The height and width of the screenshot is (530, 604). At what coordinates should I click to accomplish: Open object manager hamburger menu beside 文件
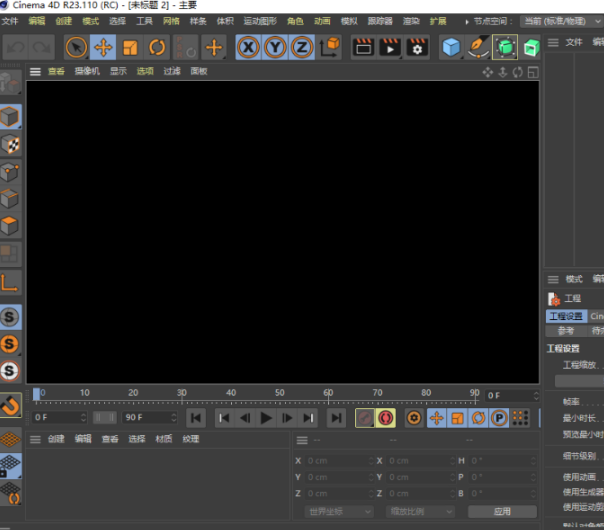pos(553,42)
